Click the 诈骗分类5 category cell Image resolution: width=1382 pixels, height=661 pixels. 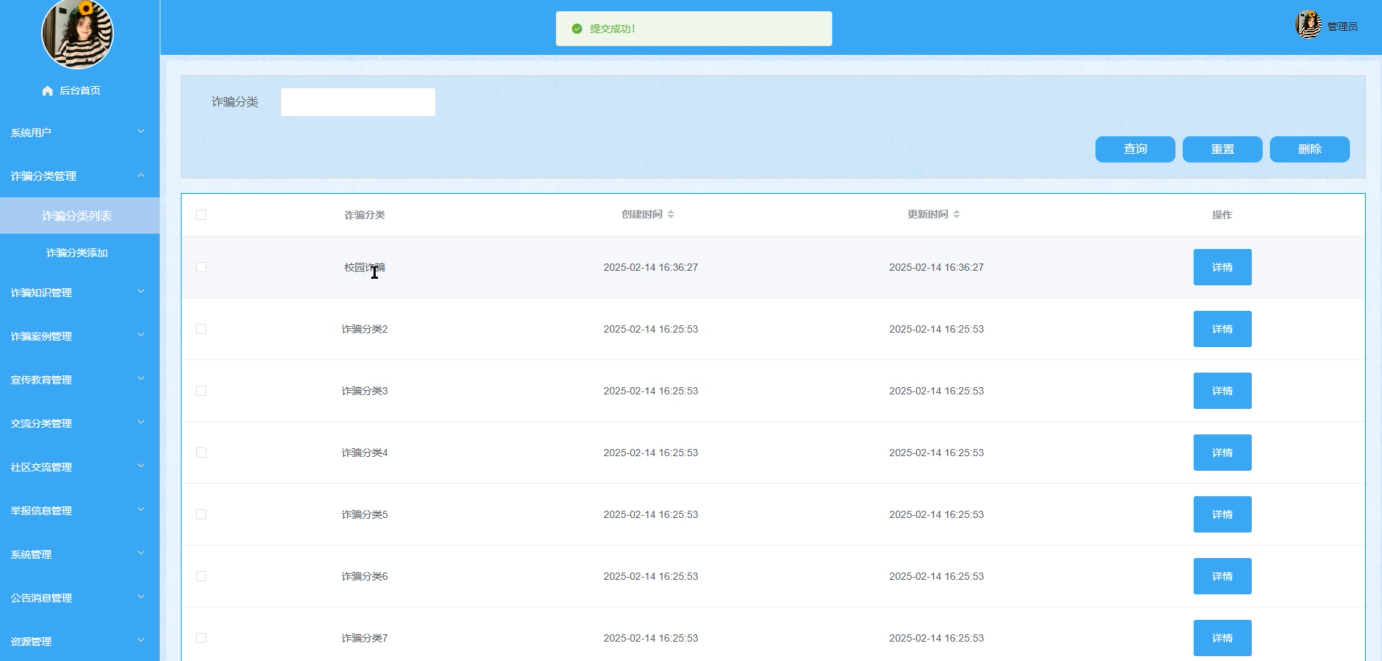click(x=365, y=515)
